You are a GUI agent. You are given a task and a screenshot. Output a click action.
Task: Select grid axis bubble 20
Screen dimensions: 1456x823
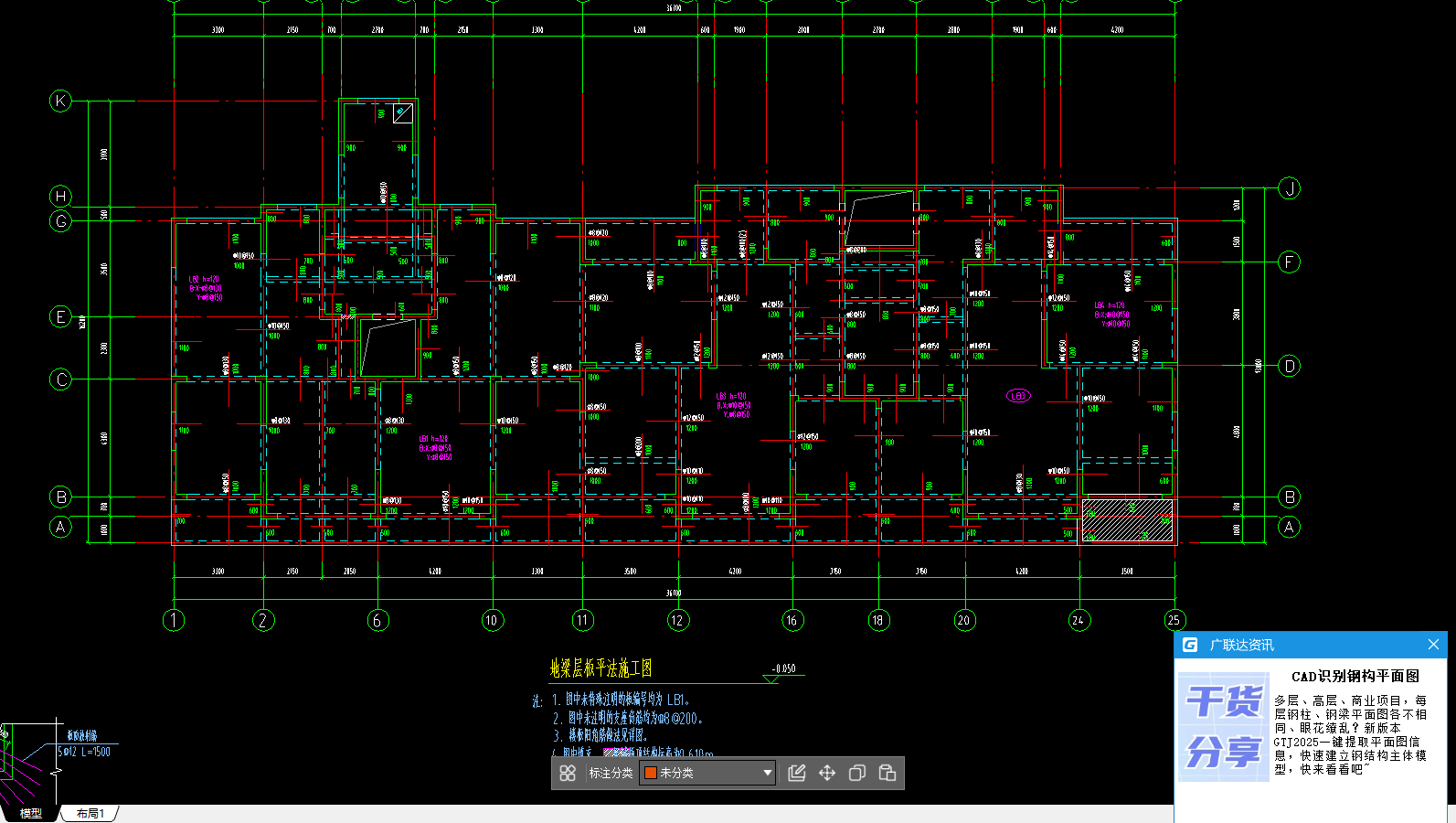tap(964, 620)
